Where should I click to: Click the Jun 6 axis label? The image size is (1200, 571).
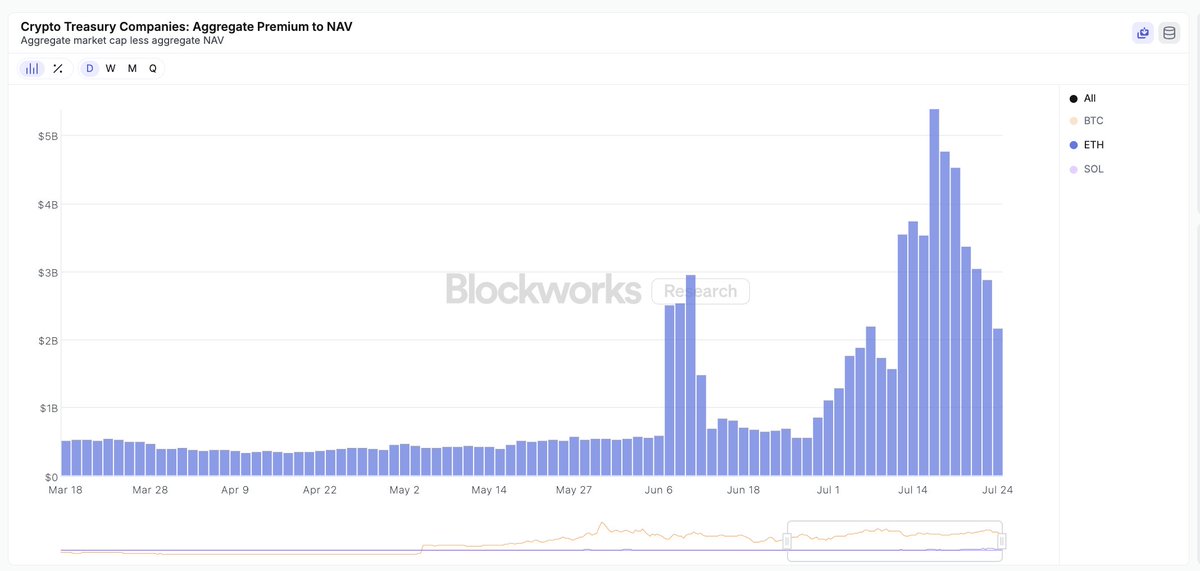point(660,490)
